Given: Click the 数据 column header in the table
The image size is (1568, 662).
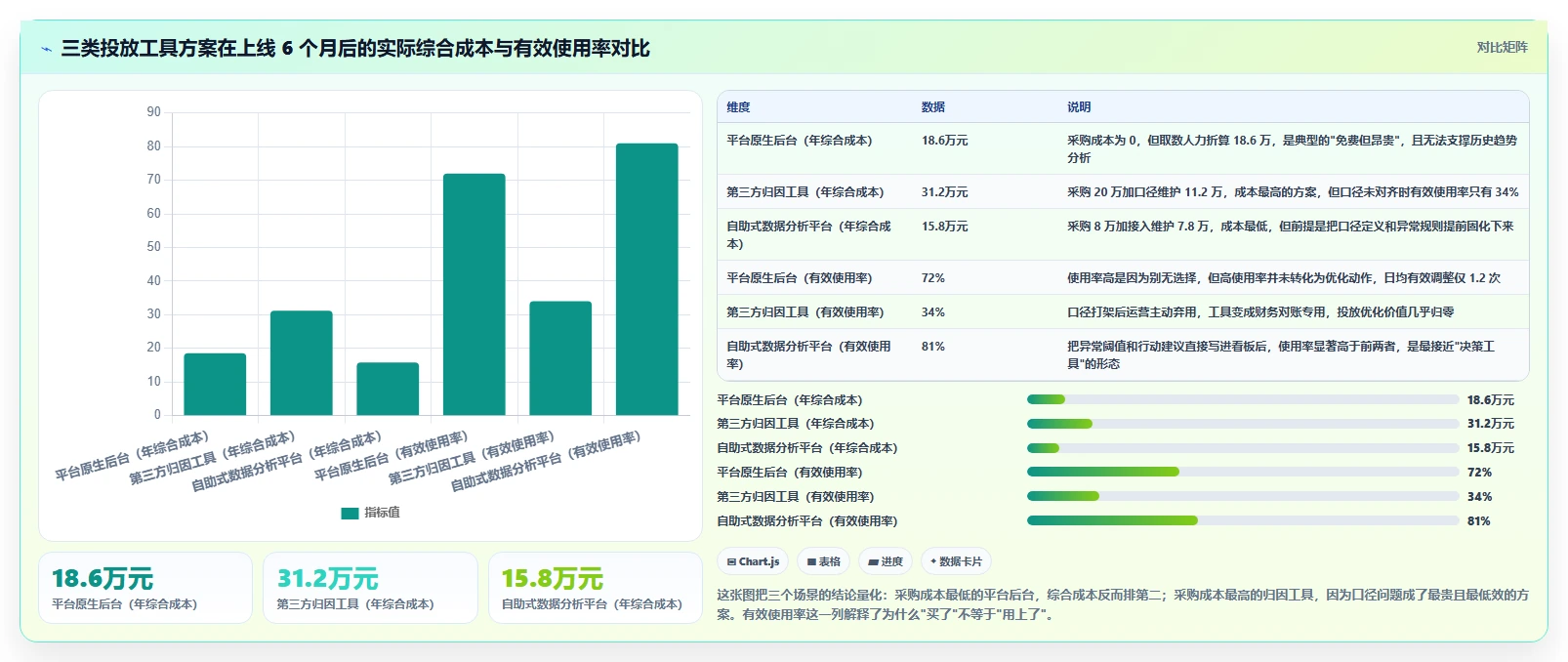Looking at the screenshot, I should pos(933,107).
